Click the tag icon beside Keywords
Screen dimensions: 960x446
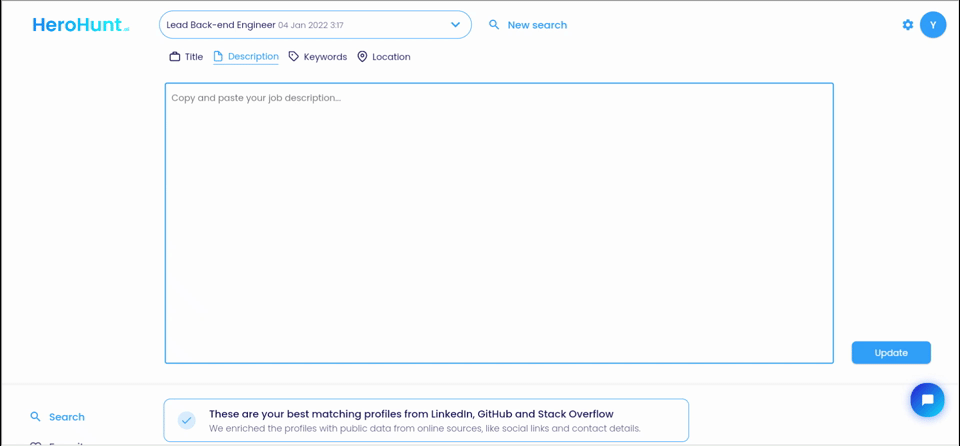click(x=294, y=57)
